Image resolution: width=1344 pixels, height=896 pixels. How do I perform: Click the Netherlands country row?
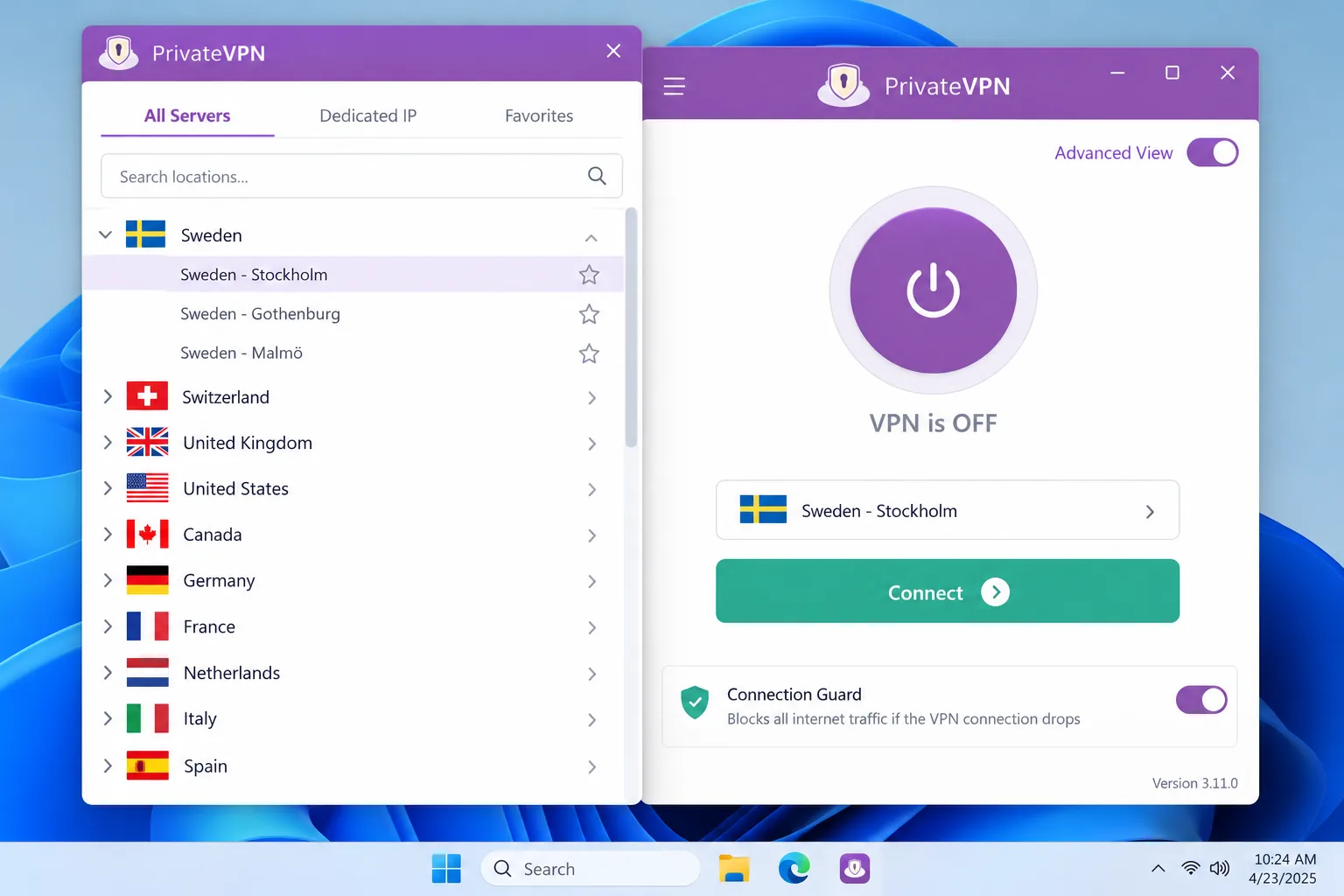[x=353, y=673]
